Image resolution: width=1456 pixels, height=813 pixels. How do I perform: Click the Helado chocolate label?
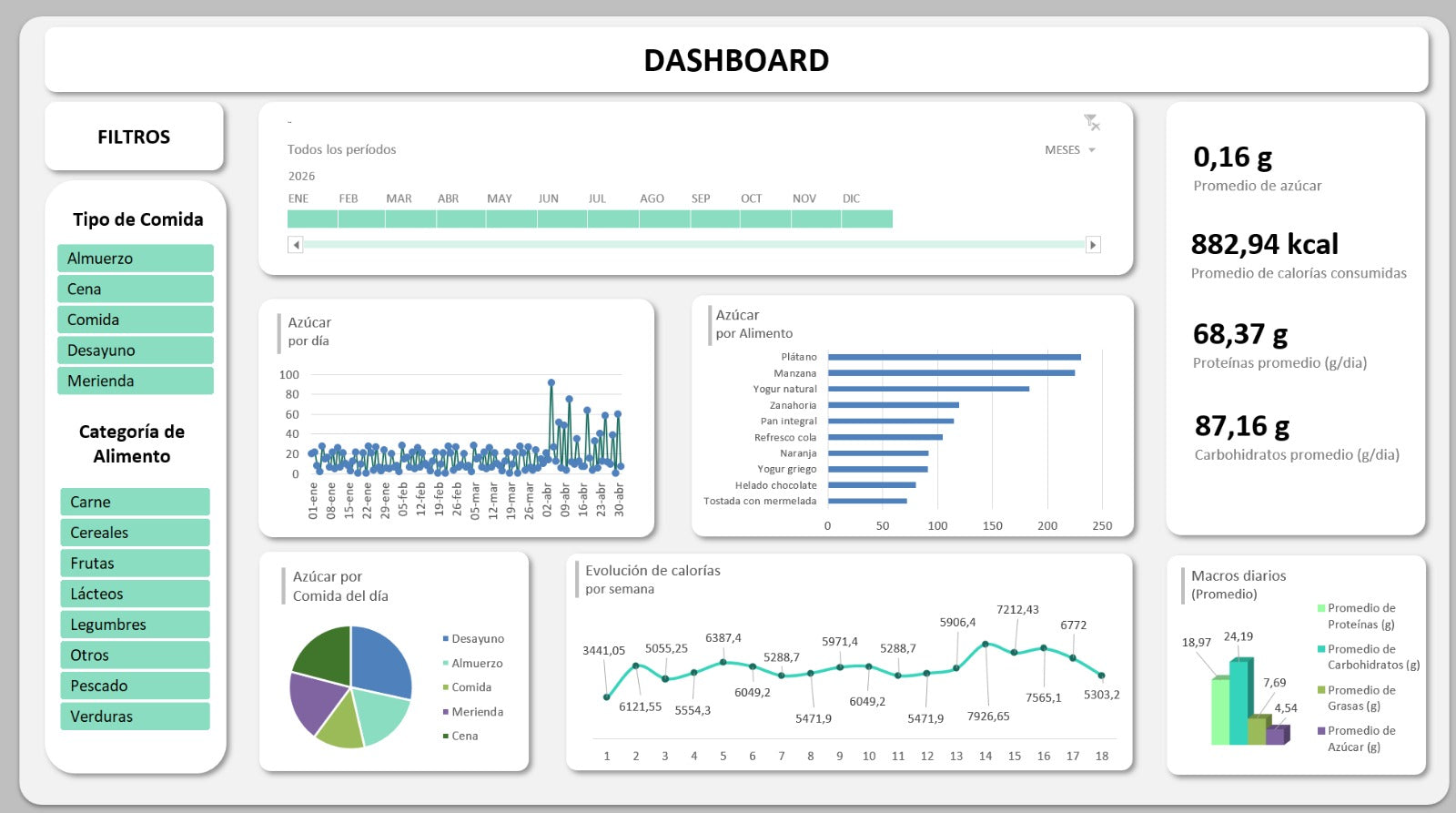click(776, 485)
